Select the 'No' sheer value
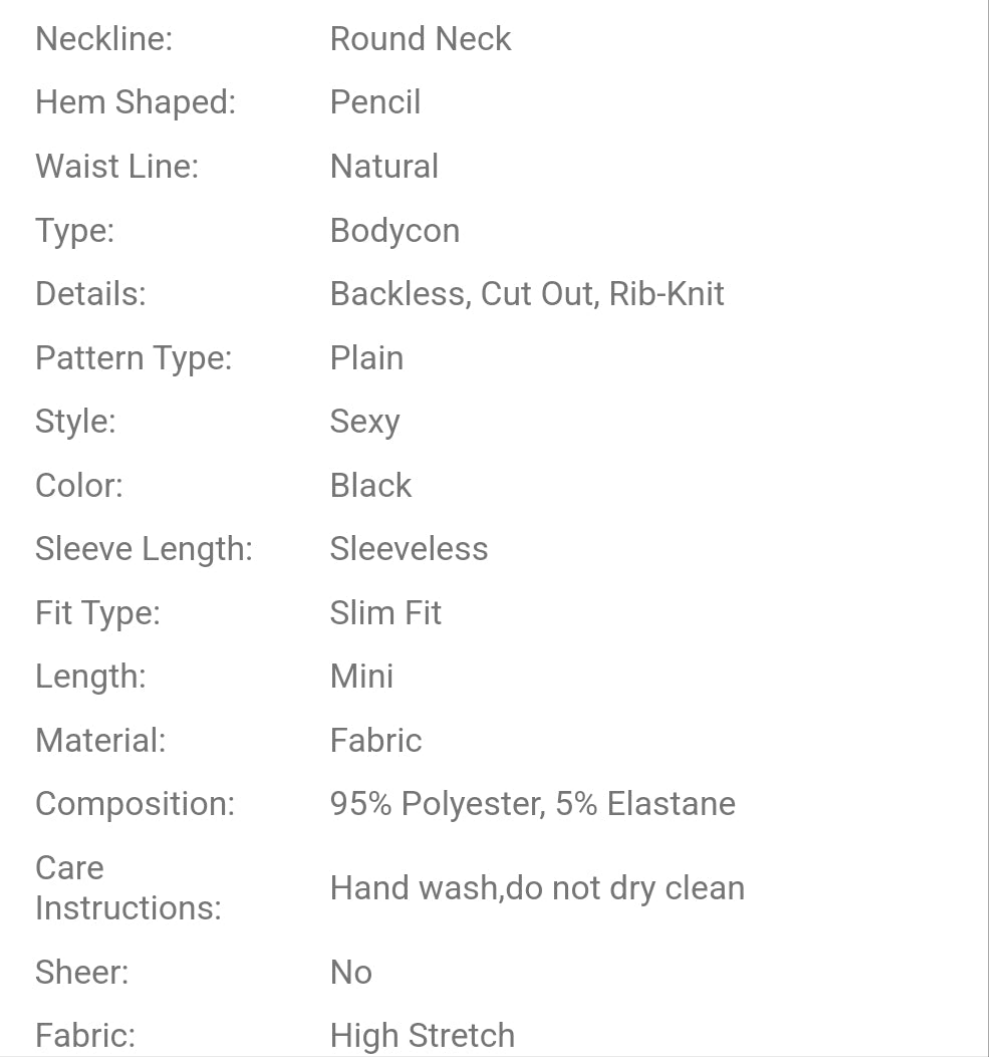 click(351, 973)
